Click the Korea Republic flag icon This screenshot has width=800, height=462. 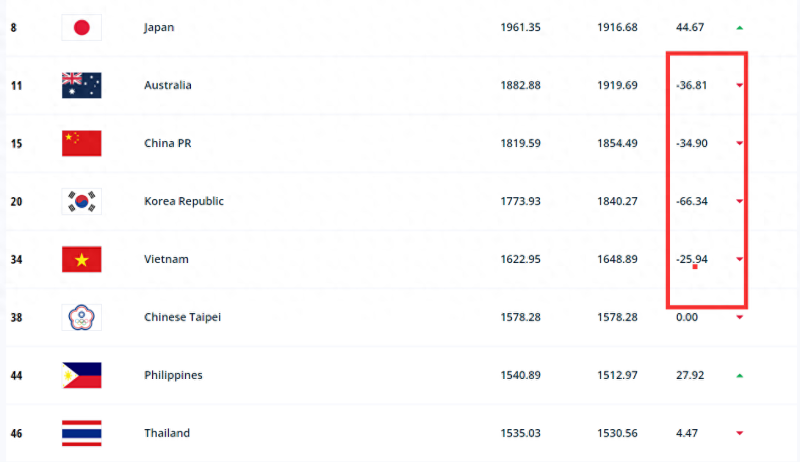(81, 201)
